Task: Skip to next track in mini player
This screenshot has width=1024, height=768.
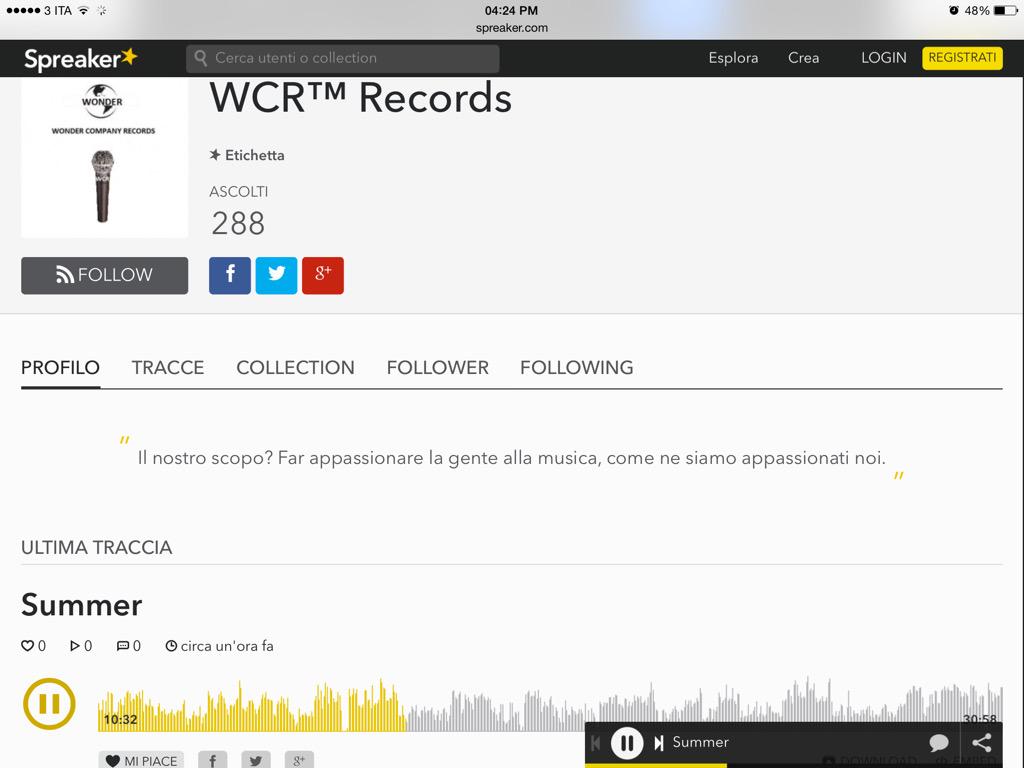Action: [x=659, y=743]
